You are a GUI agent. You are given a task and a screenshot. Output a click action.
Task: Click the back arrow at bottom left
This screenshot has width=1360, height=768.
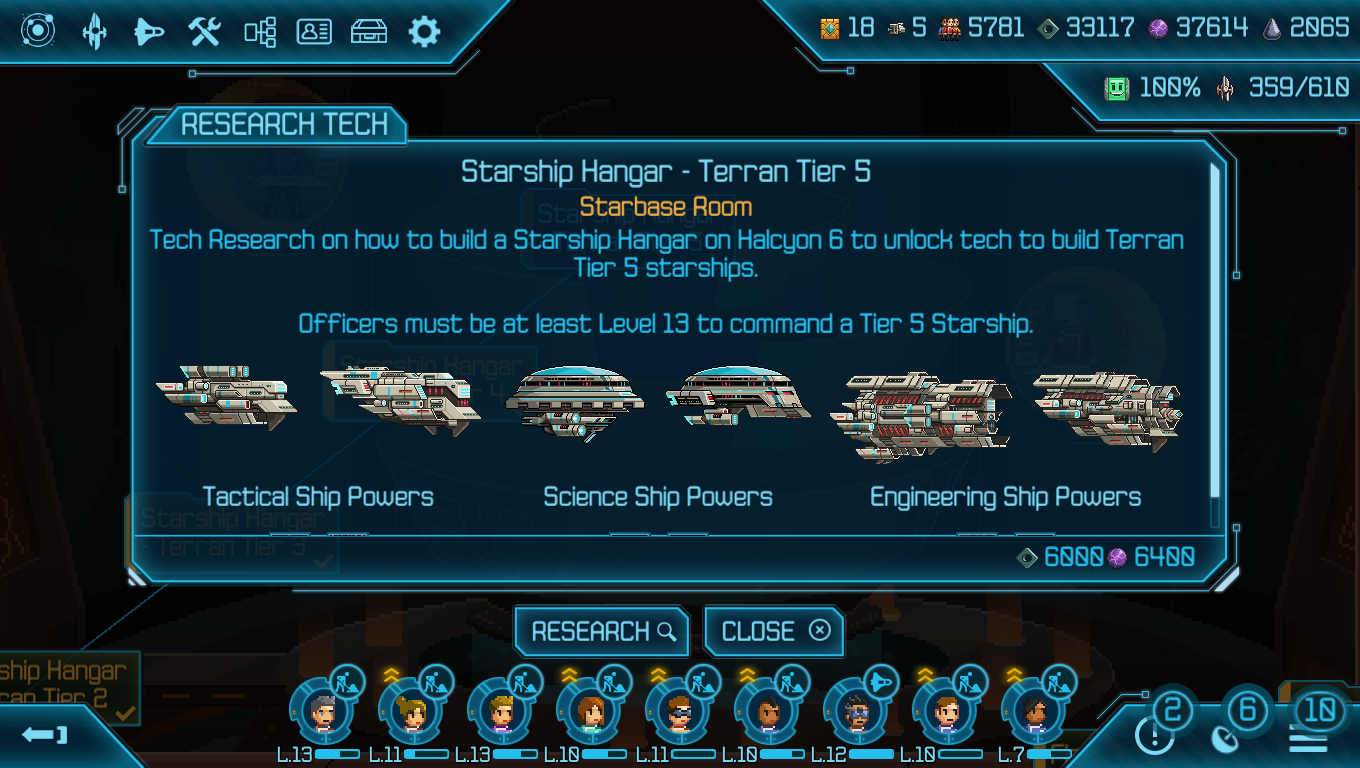click(x=44, y=736)
